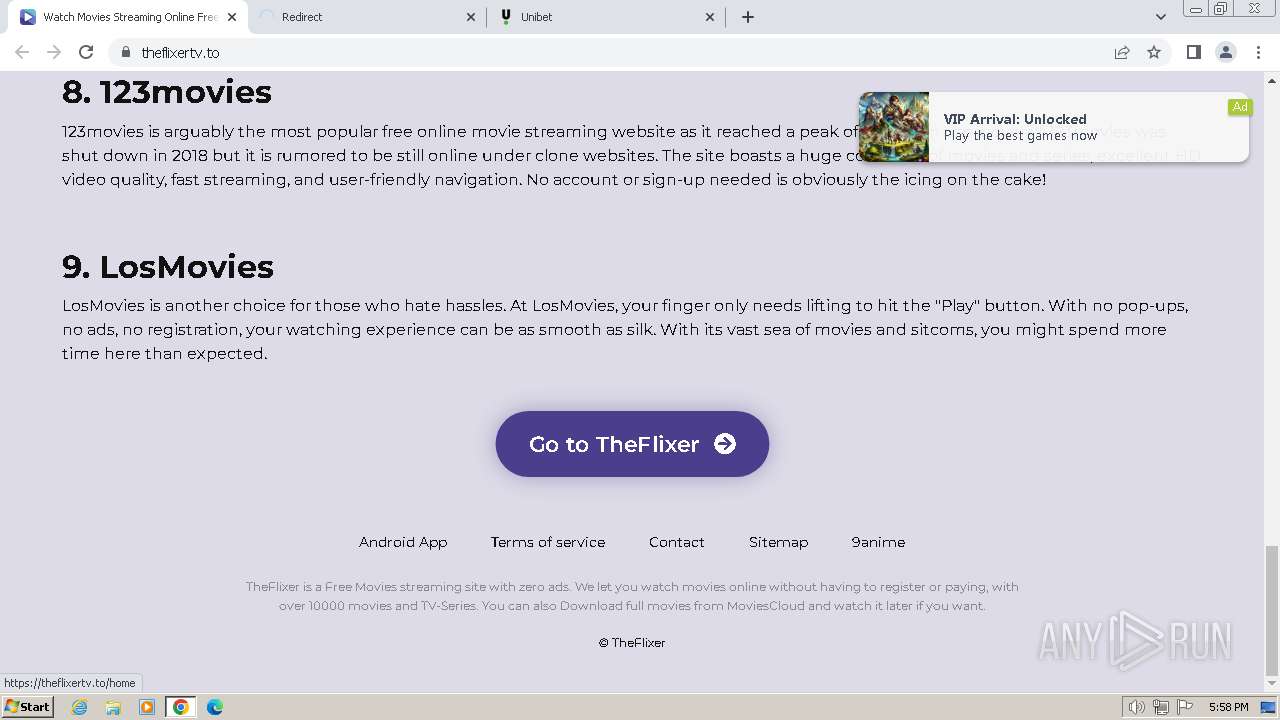The image size is (1280, 720).
Task: Open the VIP Arrival ad notification text
Action: [1020, 127]
